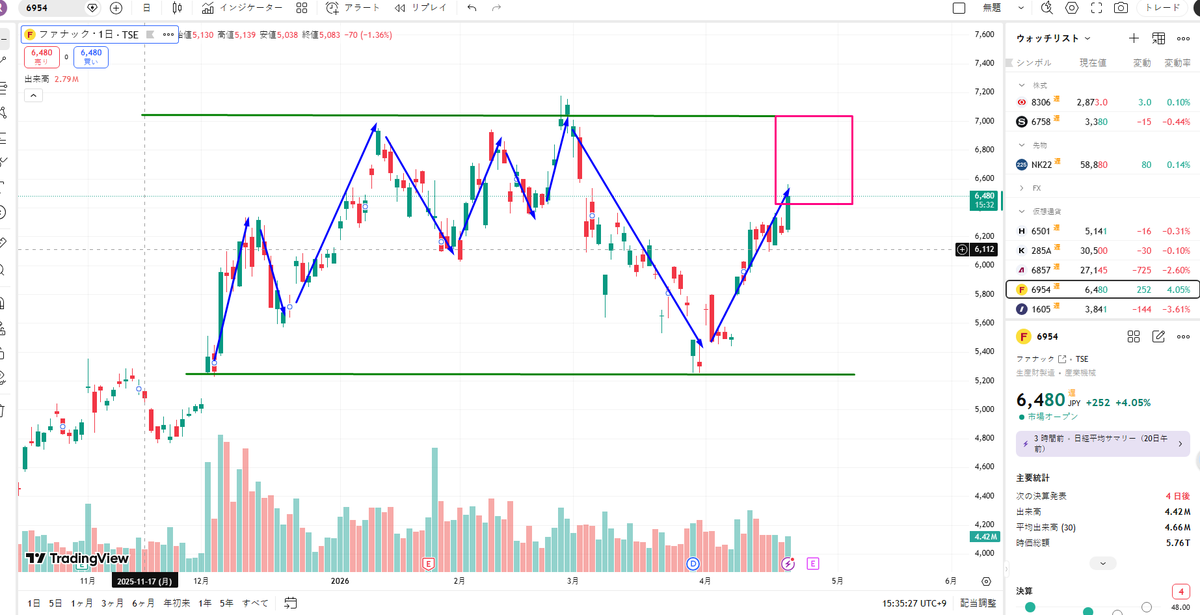Image resolution: width=1200 pixels, height=615 pixels.
Task: Select the 1ヶ月 time range
Action: click(82, 603)
